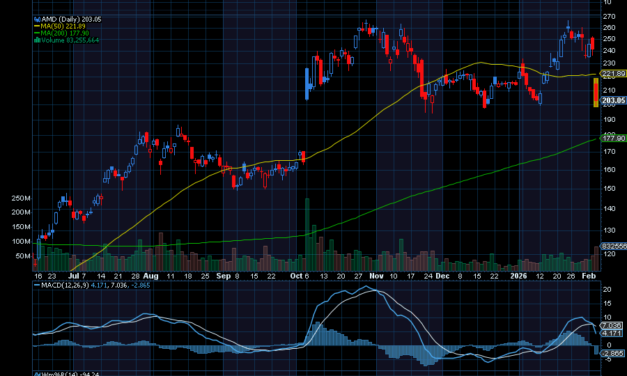Click the '100M' volume scale label
This screenshot has height=376, width=627.
[21, 242]
